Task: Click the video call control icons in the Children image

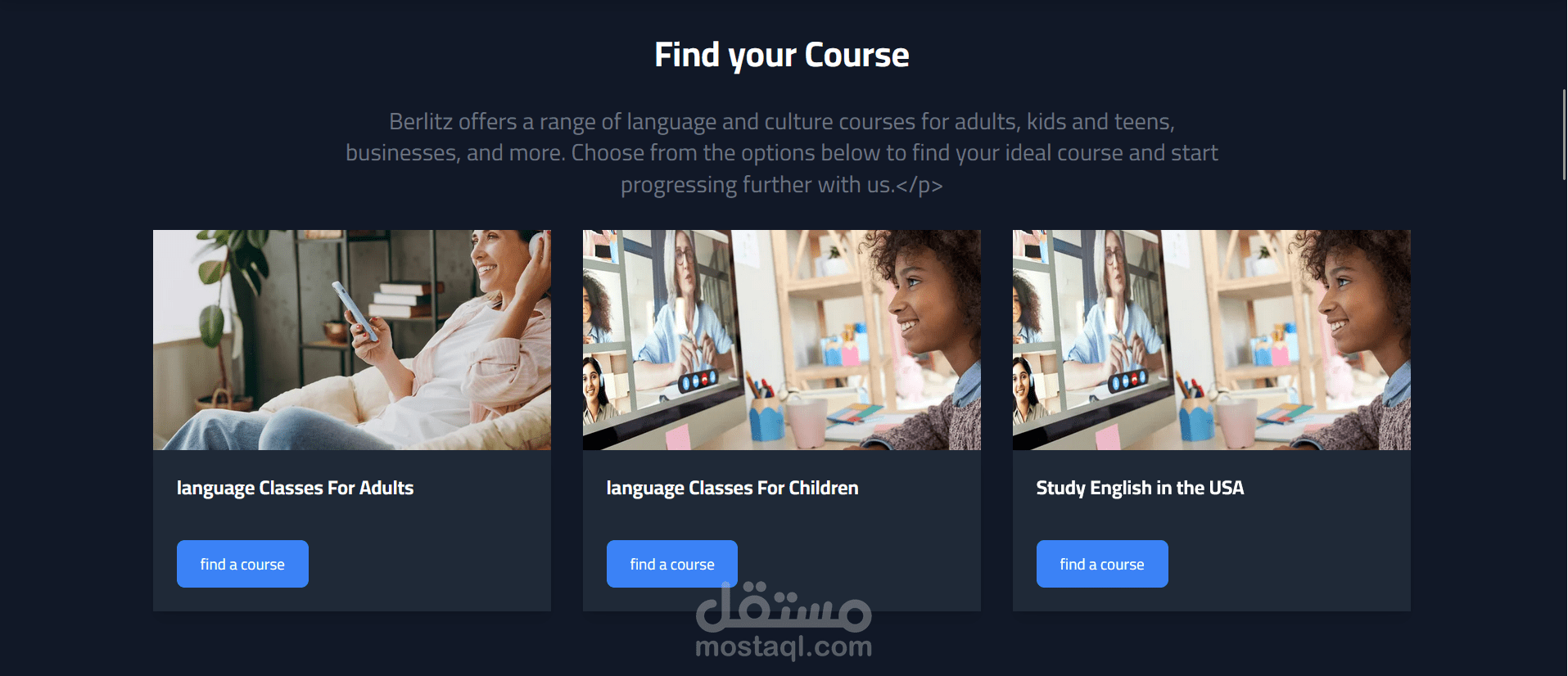Action: [x=698, y=380]
